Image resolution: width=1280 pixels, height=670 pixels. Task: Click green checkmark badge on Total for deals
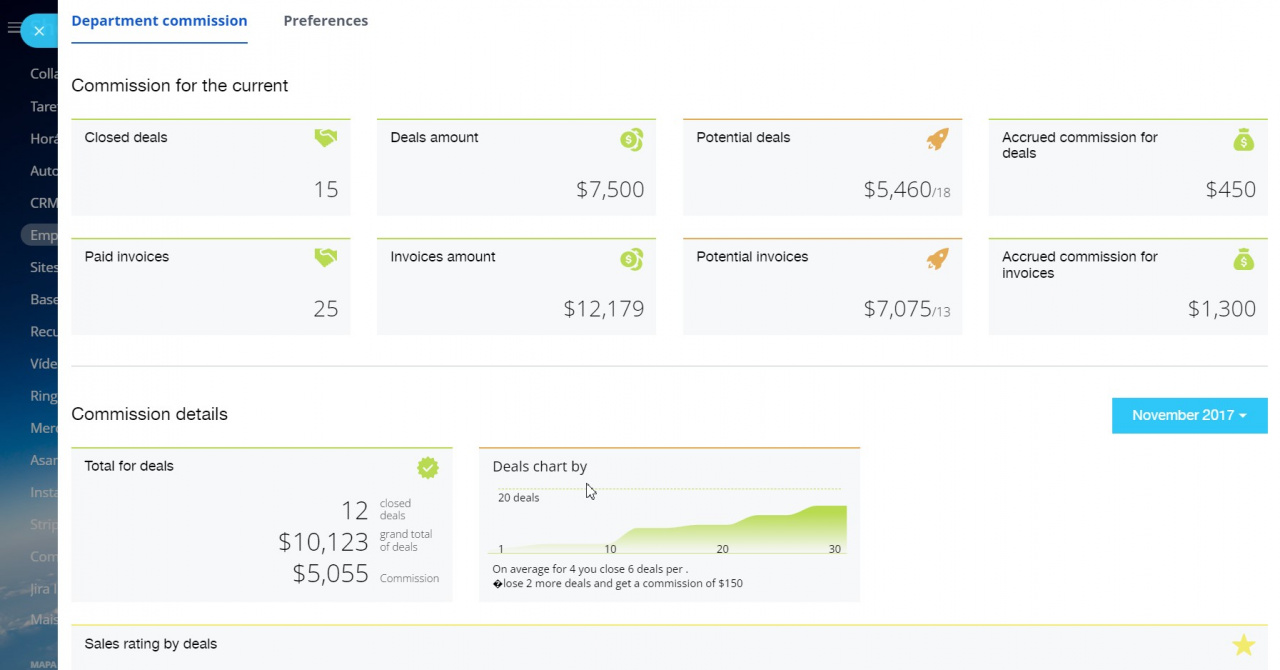tap(428, 467)
